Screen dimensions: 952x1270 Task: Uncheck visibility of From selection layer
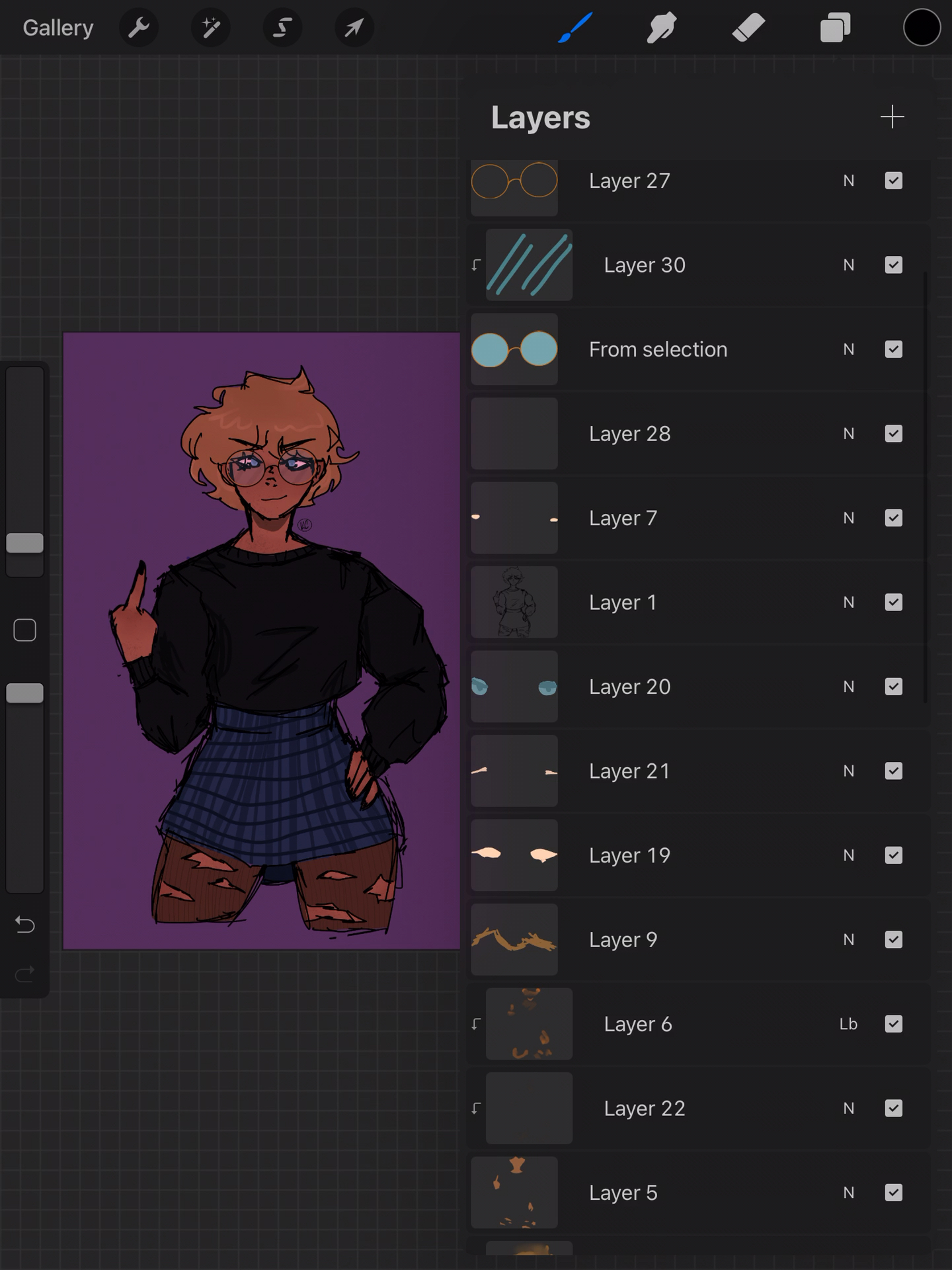point(893,349)
